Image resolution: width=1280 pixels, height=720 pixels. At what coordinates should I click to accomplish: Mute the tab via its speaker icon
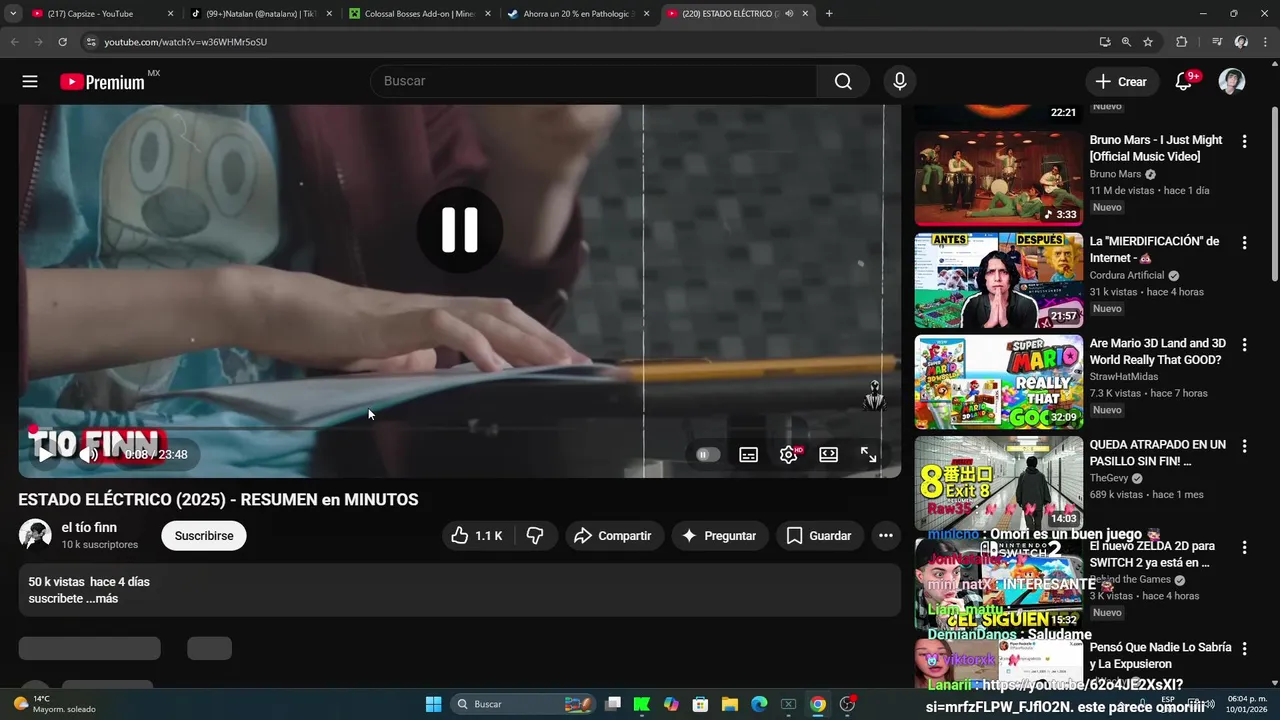[x=789, y=14]
